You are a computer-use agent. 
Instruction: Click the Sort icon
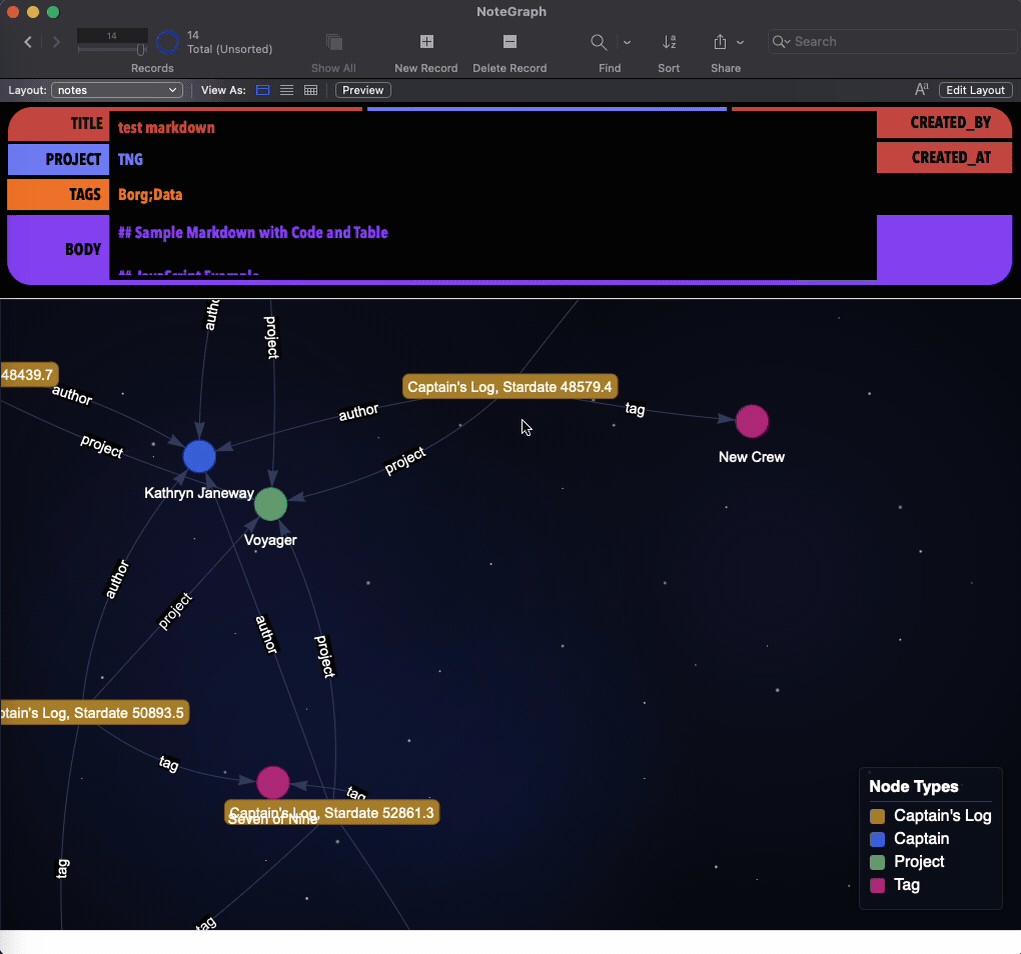669,42
